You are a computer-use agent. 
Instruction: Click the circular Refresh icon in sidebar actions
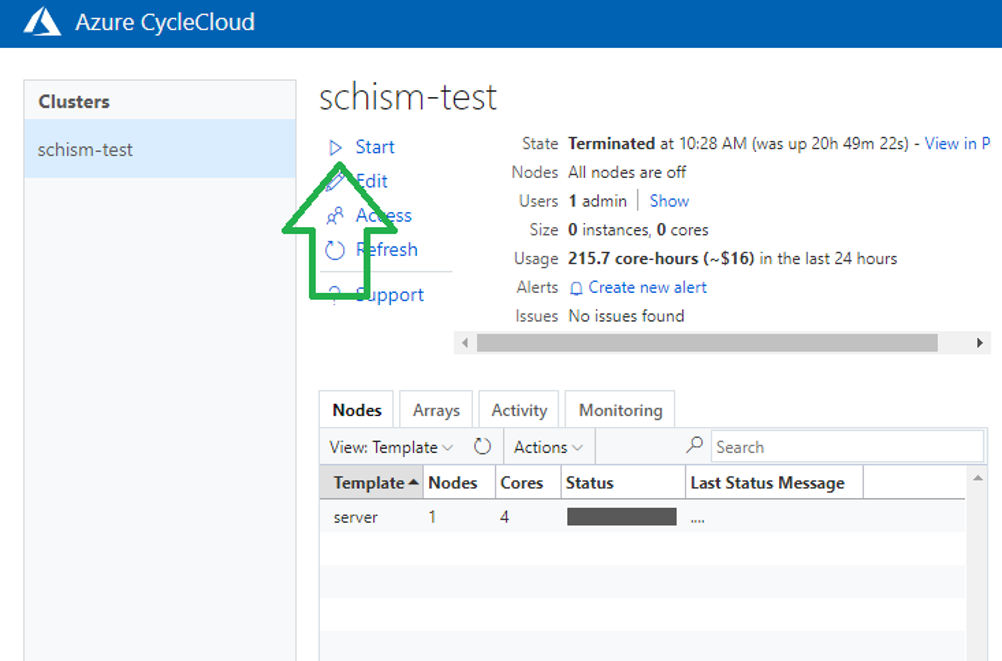335,250
